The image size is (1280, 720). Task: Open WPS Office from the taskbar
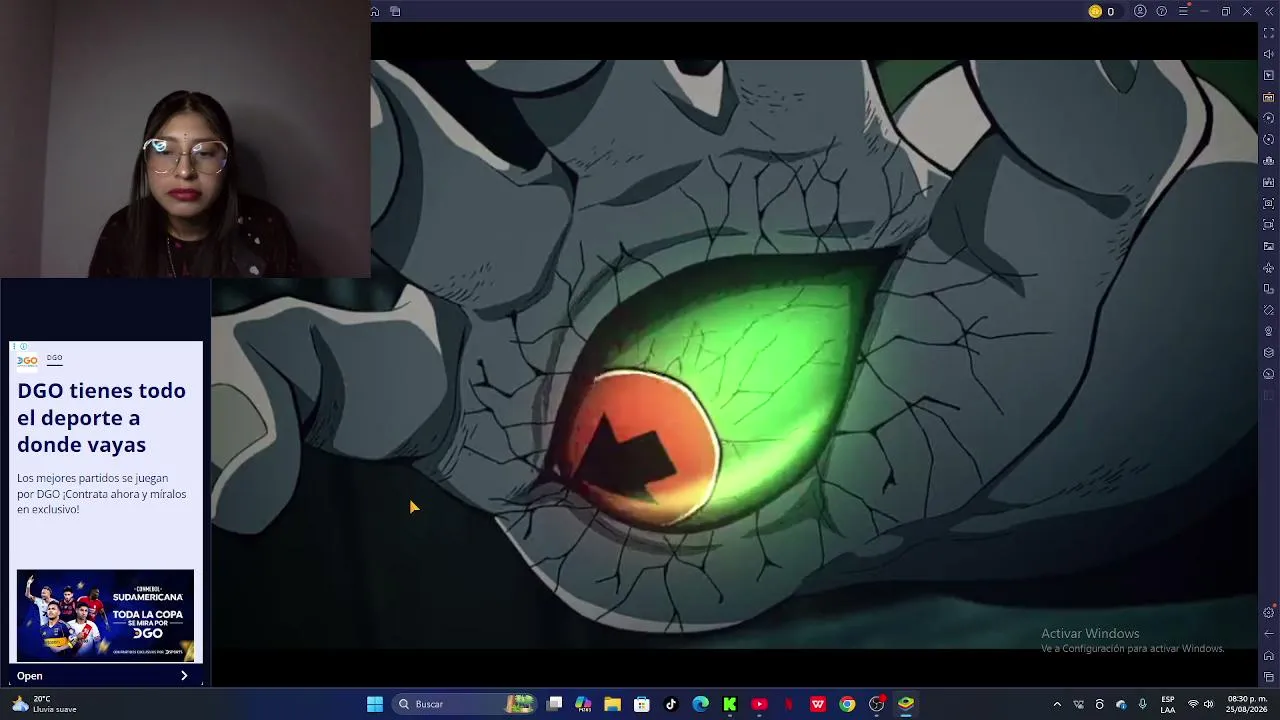818,704
